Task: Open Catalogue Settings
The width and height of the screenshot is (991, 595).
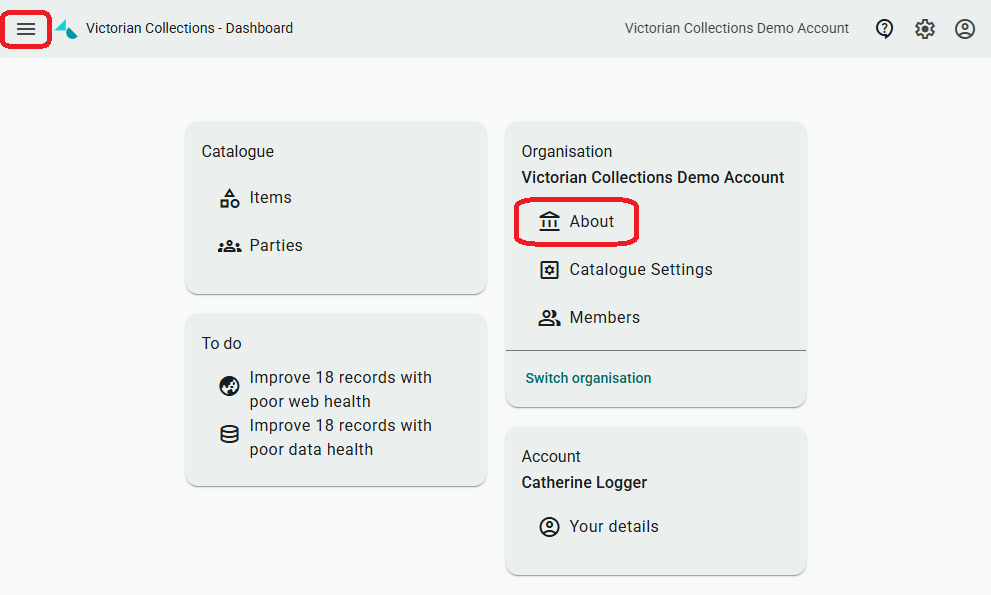Action: (640, 269)
